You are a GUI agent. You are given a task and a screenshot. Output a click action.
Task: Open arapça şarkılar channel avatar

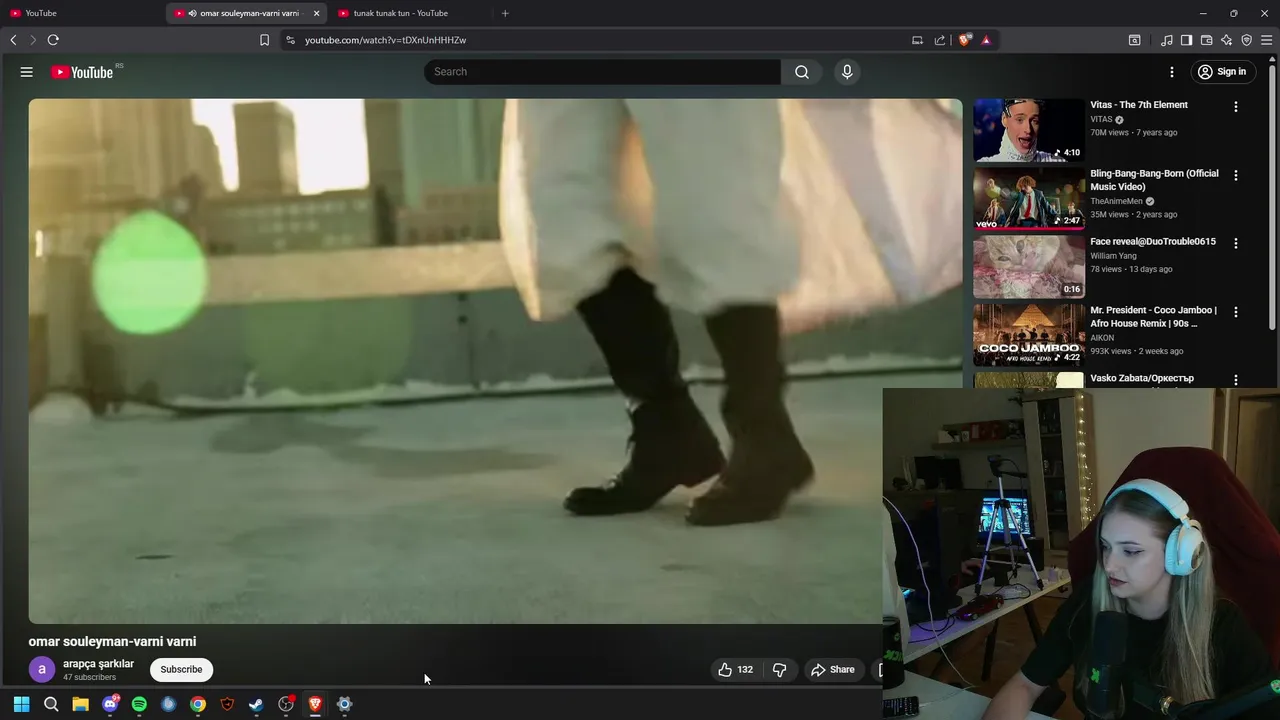[41, 670]
